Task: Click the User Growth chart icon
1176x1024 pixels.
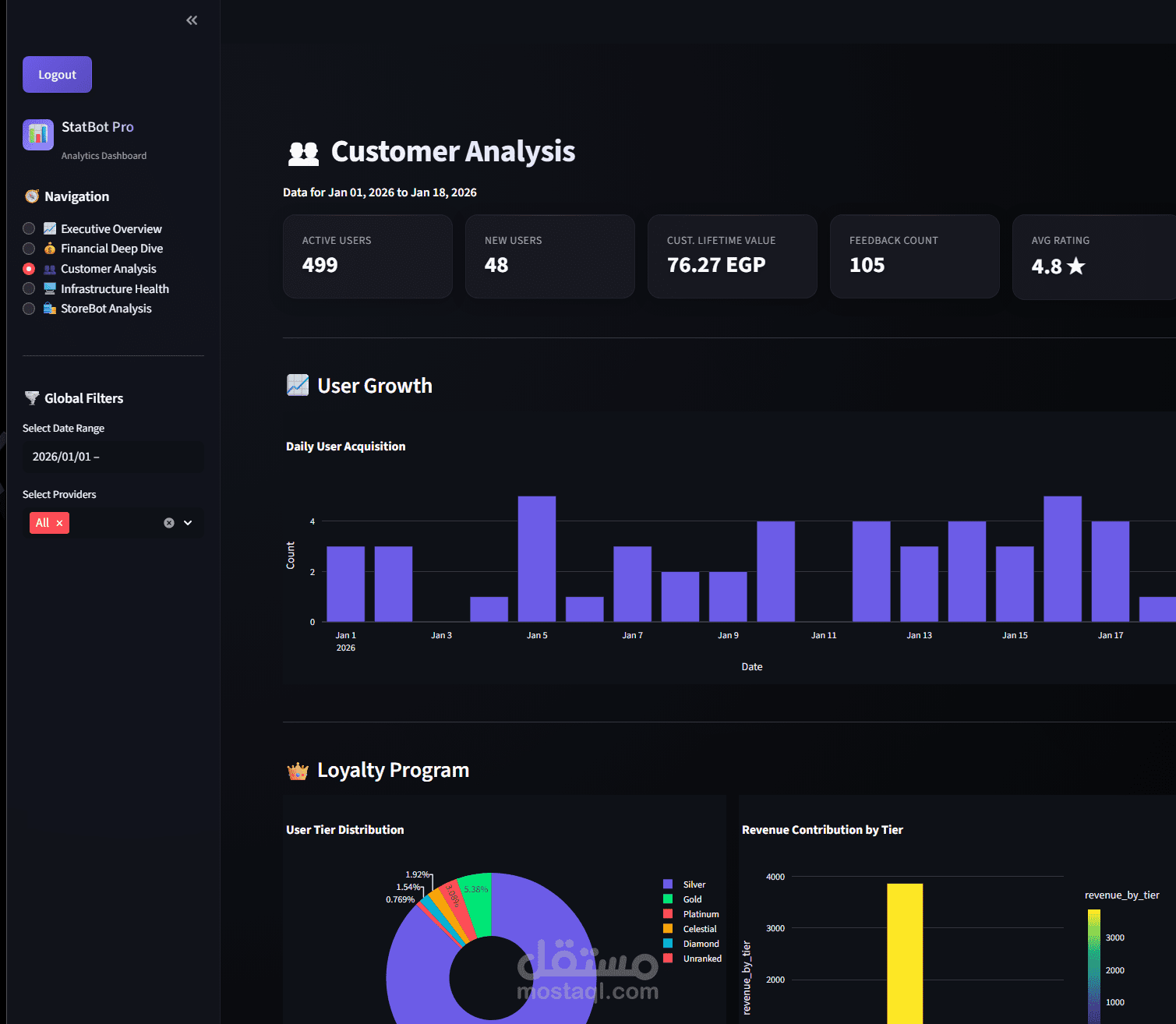Action: pos(298,385)
